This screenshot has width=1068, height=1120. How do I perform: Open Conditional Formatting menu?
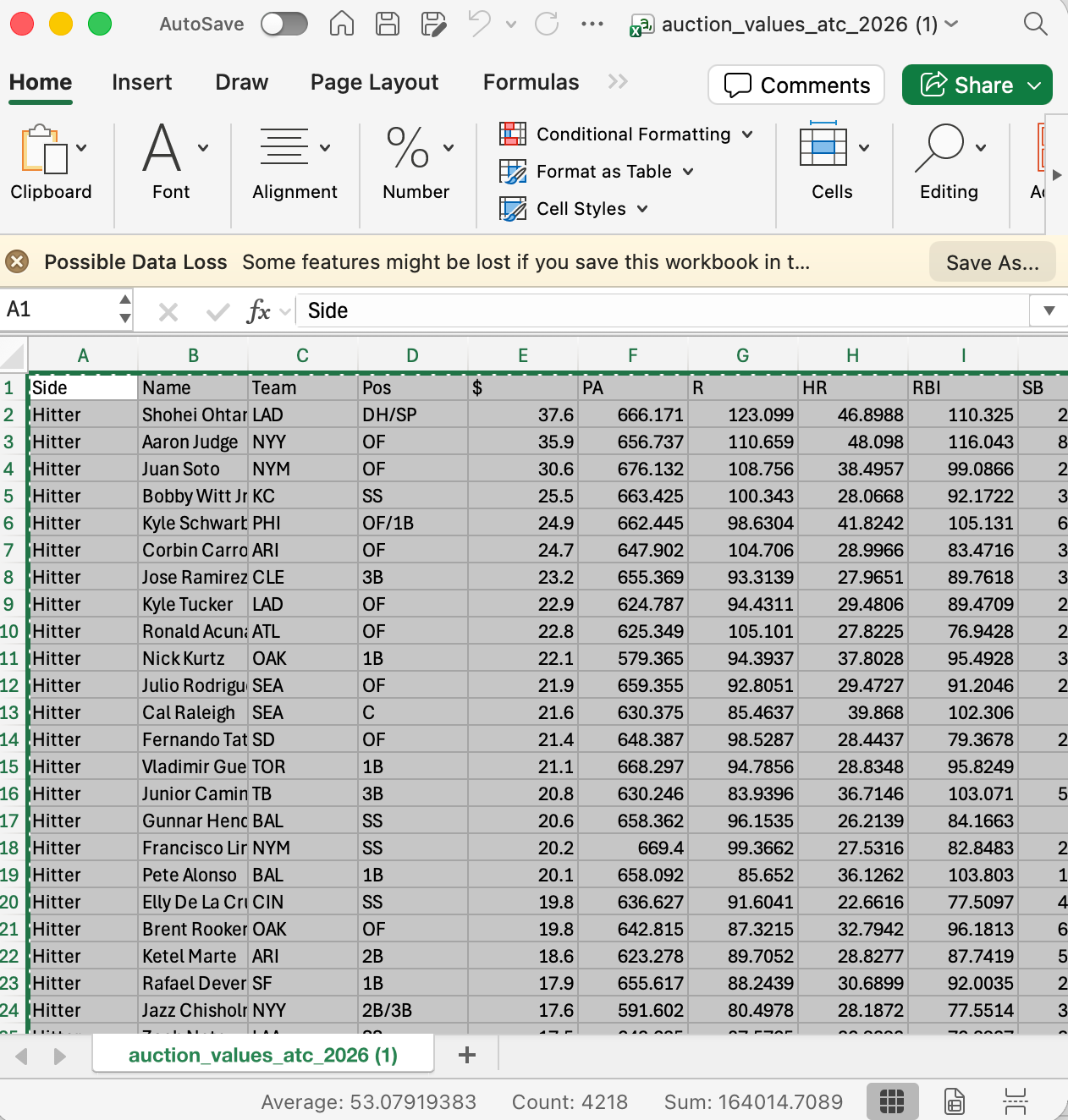(x=626, y=135)
